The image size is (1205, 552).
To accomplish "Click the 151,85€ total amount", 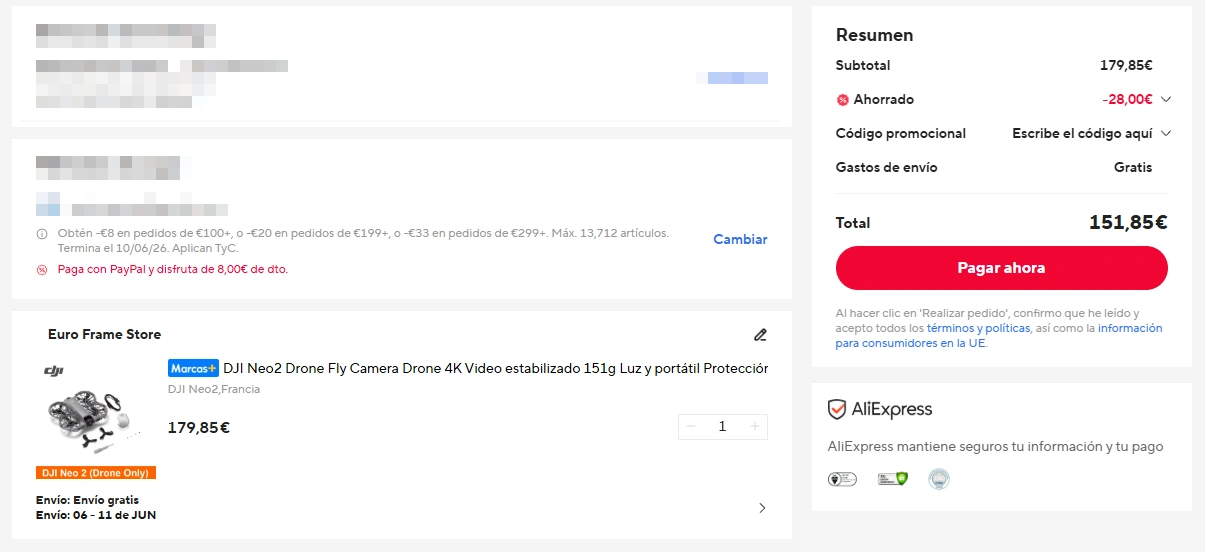I will (x=1128, y=222).
